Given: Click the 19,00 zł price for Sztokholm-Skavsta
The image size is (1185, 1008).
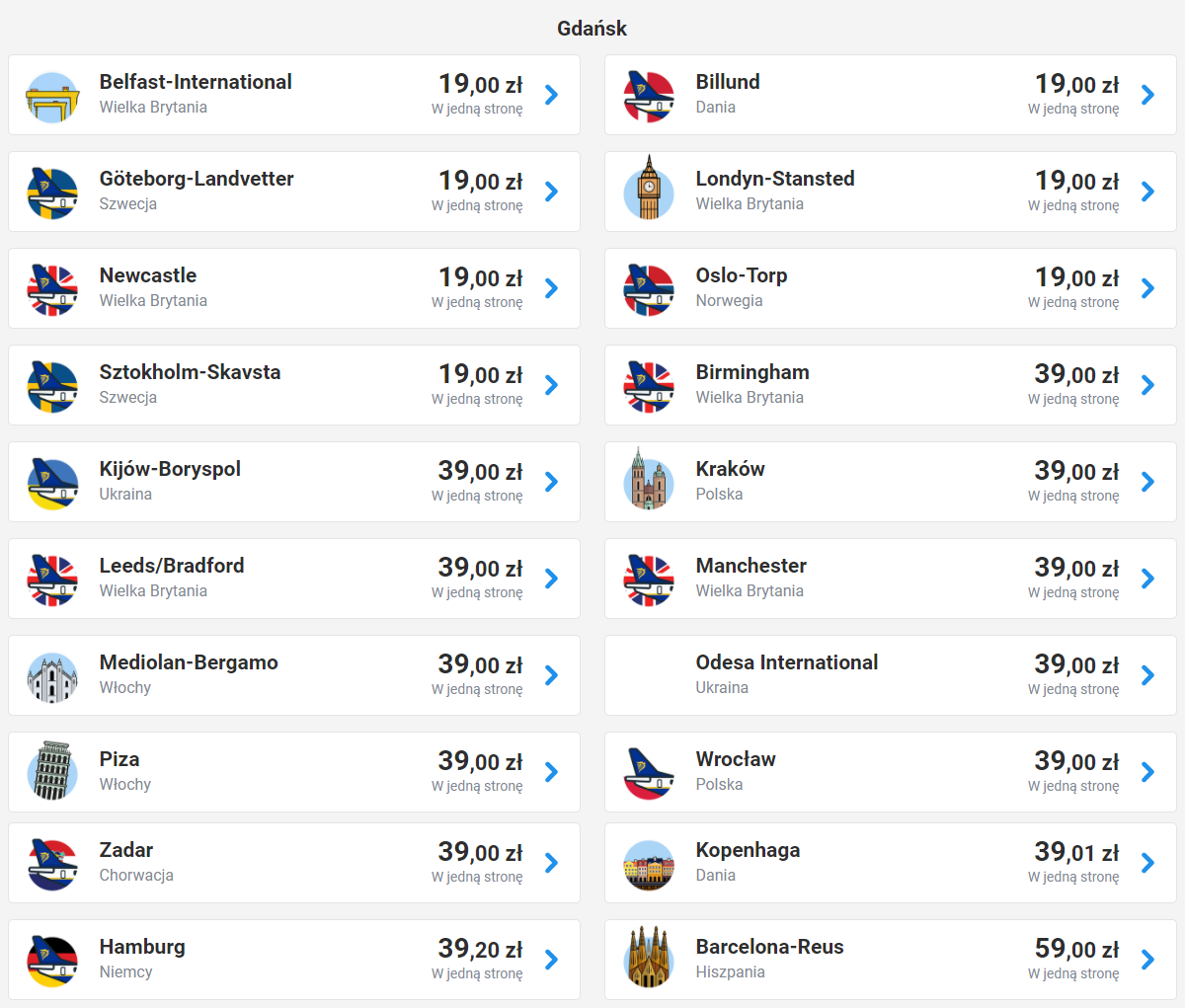Looking at the screenshot, I should pos(481,375).
